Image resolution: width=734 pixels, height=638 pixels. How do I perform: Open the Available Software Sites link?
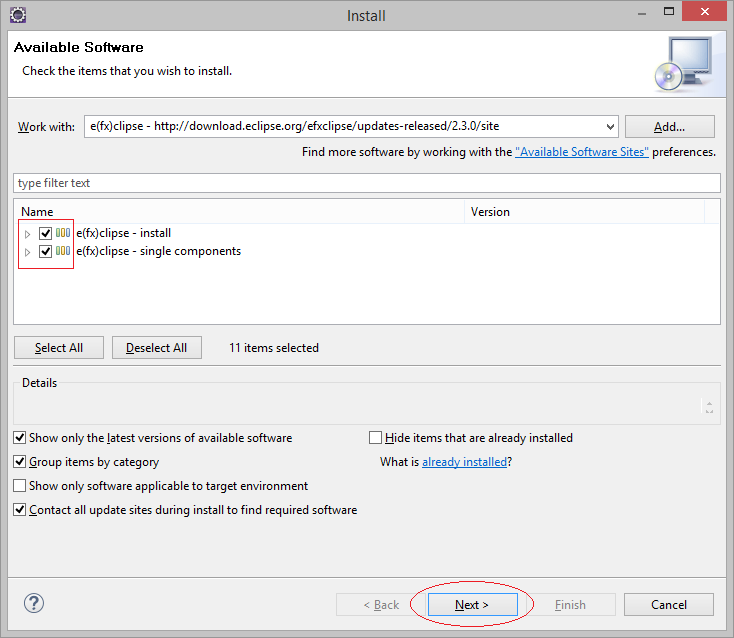(x=582, y=152)
